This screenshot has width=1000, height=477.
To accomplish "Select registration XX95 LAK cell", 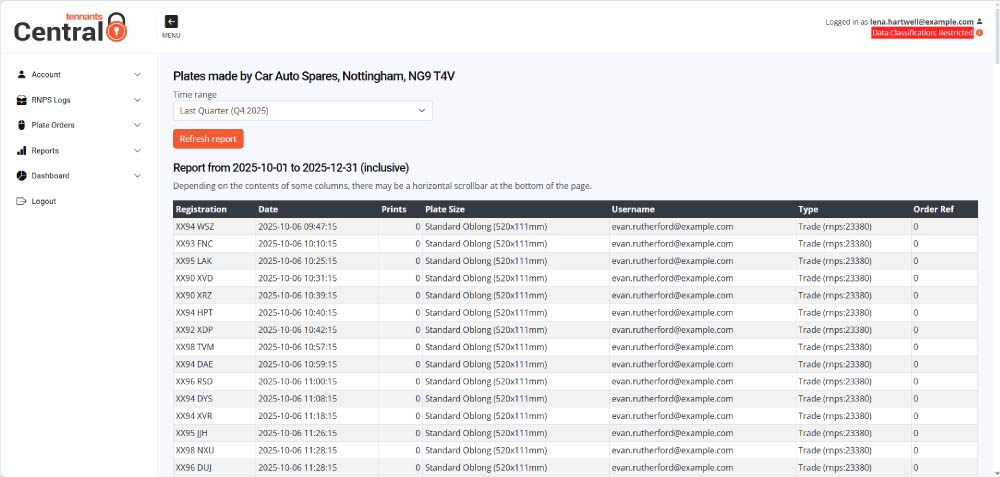I will (x=214, y=261).
